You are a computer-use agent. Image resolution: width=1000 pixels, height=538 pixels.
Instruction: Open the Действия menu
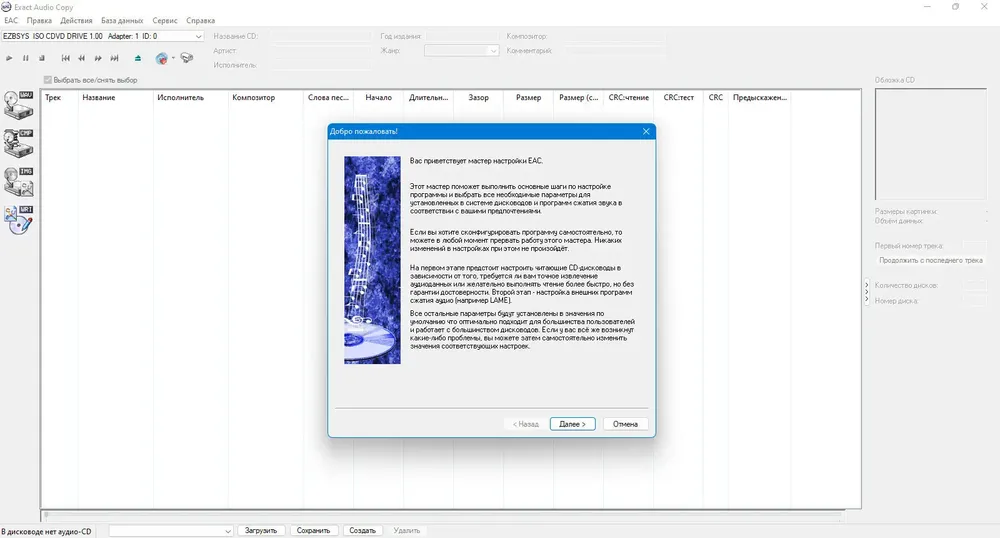tap(77, 20)
